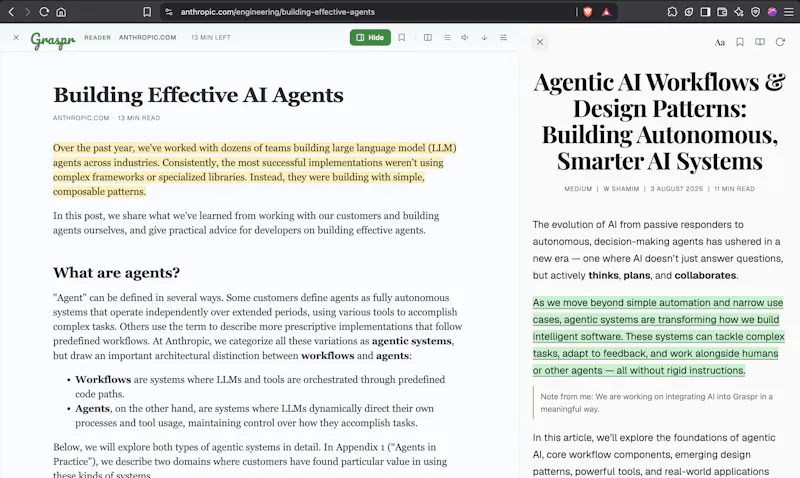800x478 pixels.
Task: Bookmark this page from the browser toolbar
Action: 147,12
